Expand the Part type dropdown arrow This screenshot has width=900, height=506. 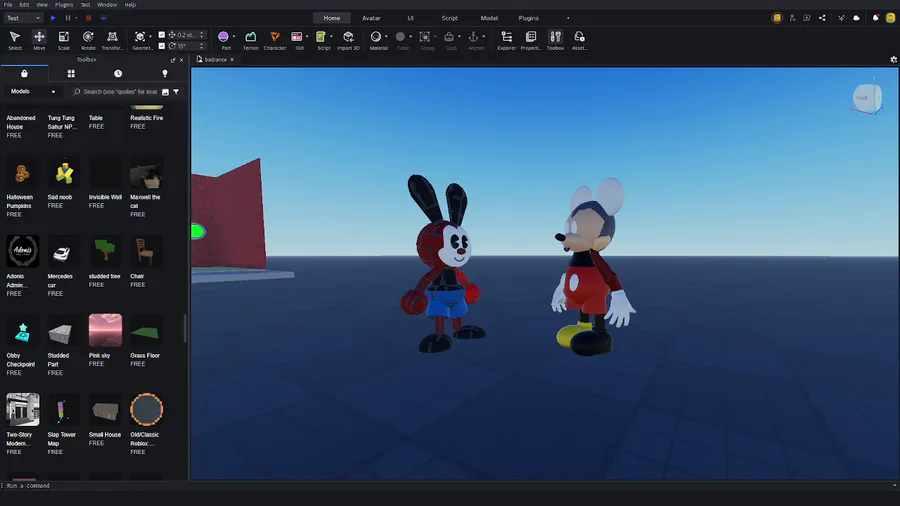(234, 37)
